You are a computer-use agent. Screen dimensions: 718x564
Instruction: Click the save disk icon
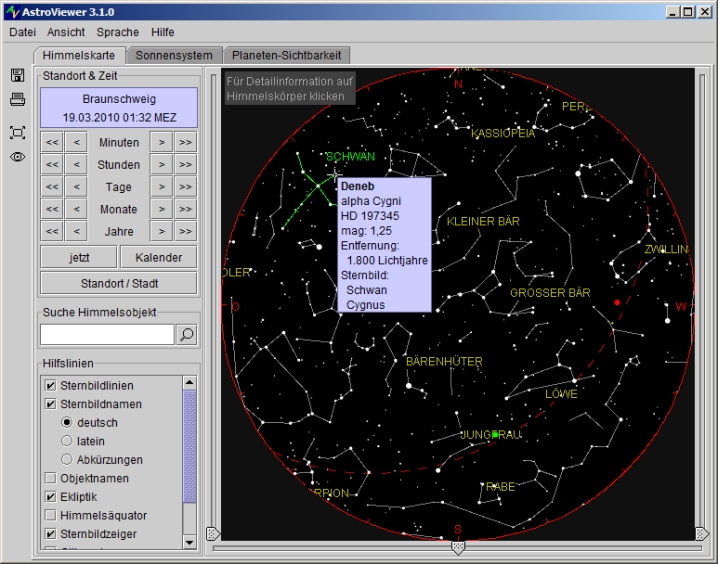tap(17, 76)
